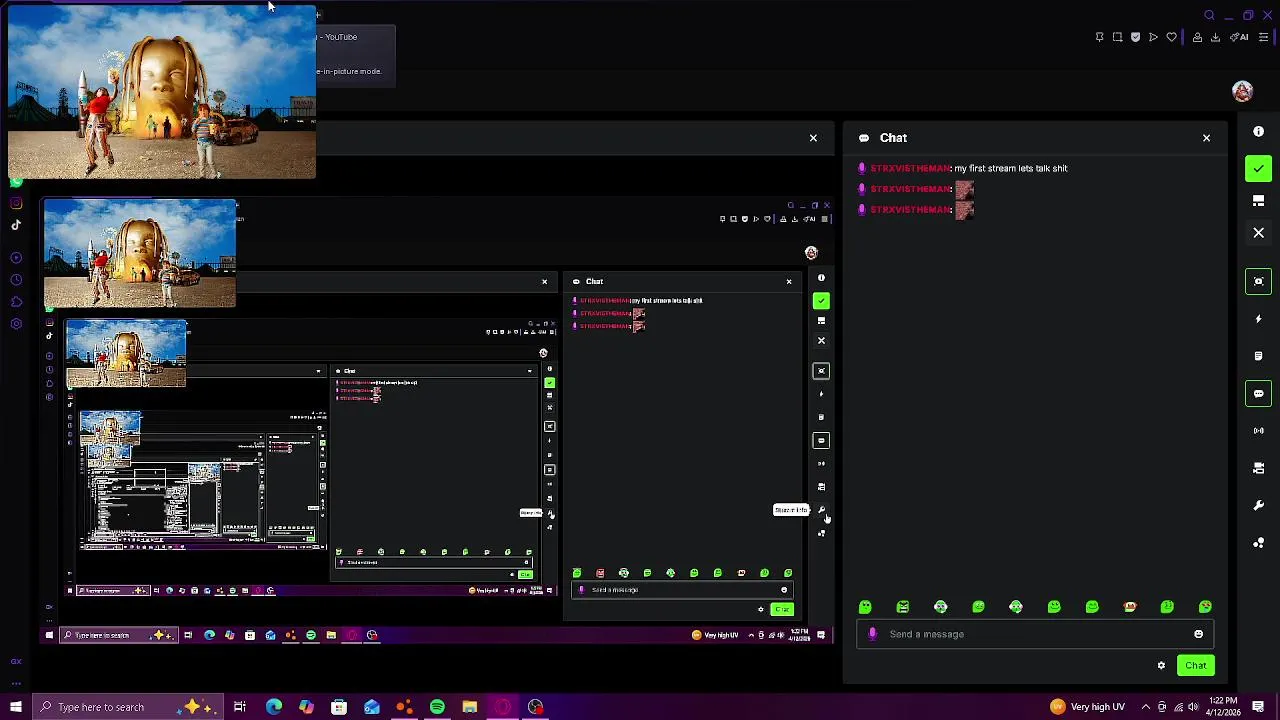Click the snapshot icon in browser toolbar

pos(1117,37)
